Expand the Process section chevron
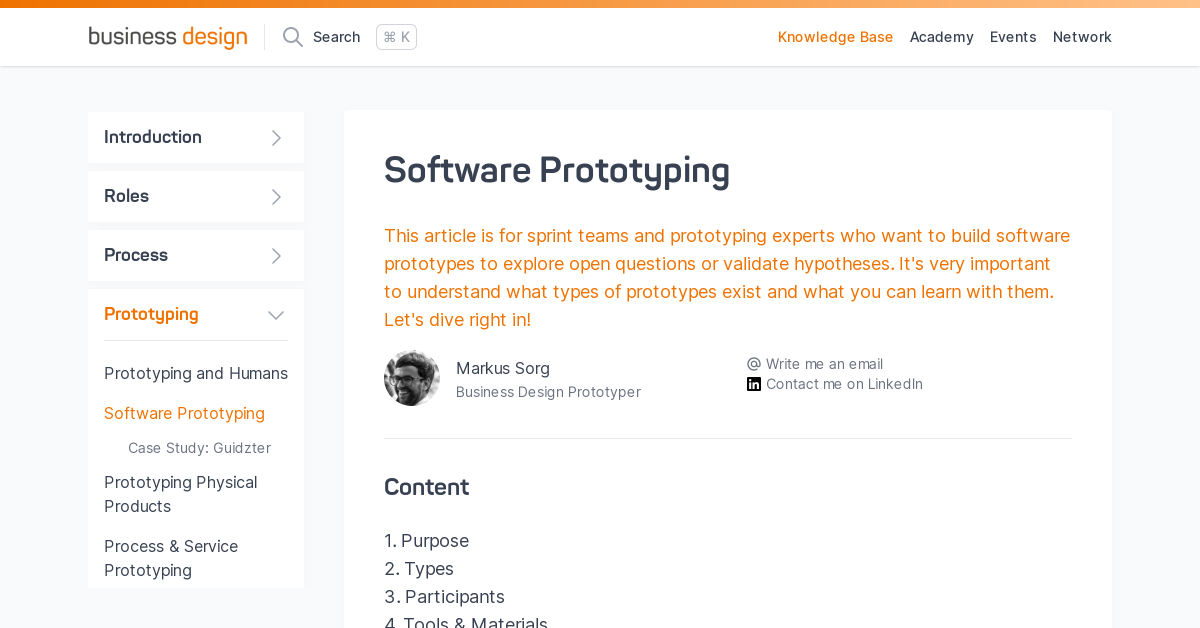Viewport: 1200px width, 628px height. coord(275,255)
